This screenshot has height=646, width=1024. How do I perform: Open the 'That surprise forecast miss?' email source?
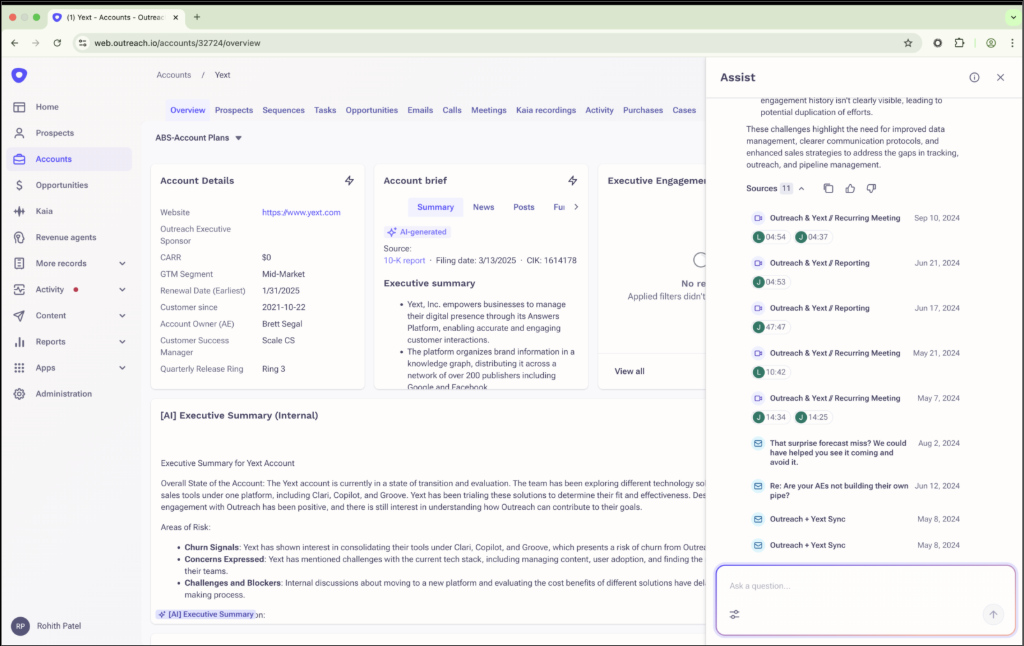838,453
